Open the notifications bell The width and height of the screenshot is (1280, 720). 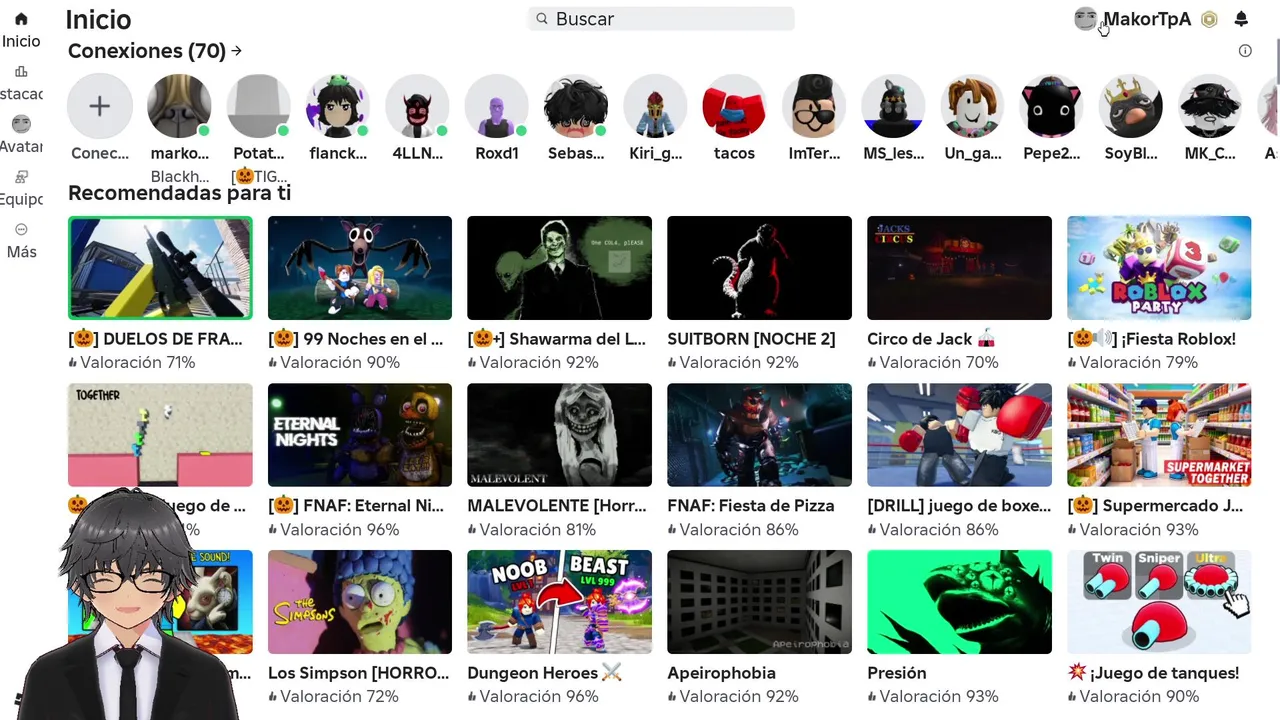point(1241,19)
